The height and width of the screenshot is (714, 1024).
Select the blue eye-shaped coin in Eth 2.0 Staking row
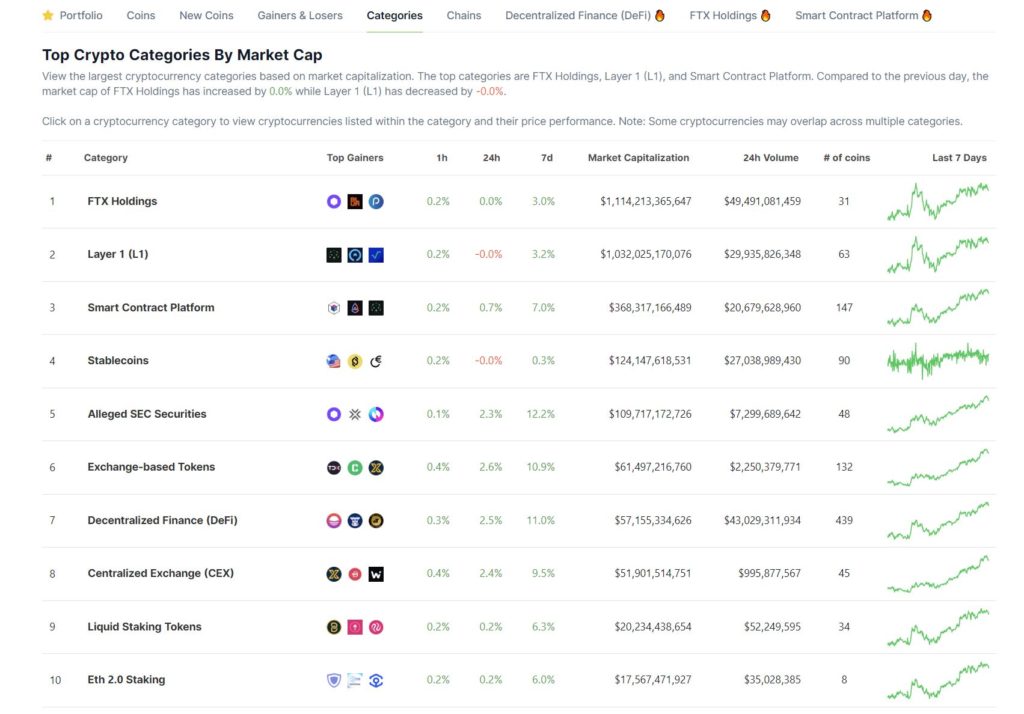point(376,680)
